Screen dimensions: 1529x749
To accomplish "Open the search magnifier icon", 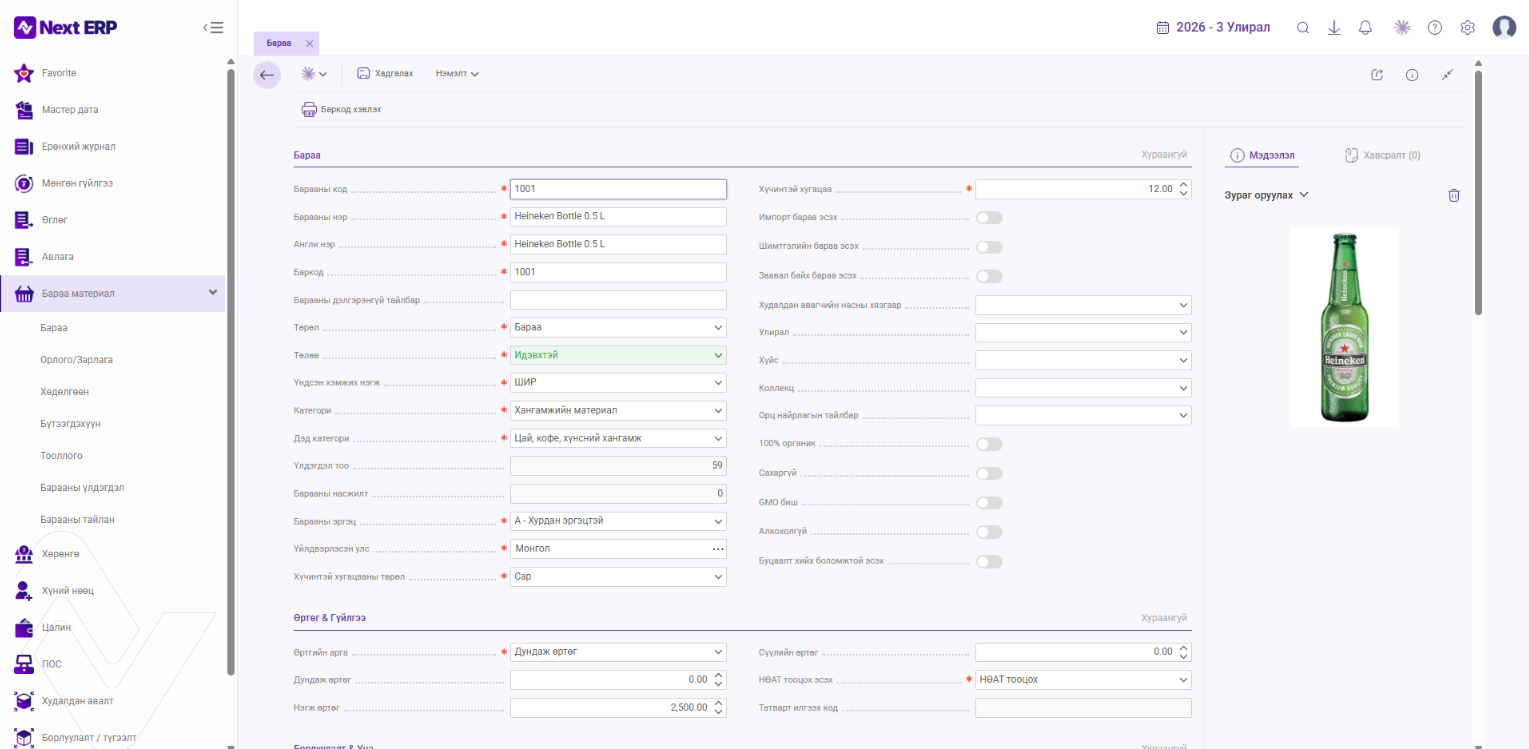I will (1303, 28).
